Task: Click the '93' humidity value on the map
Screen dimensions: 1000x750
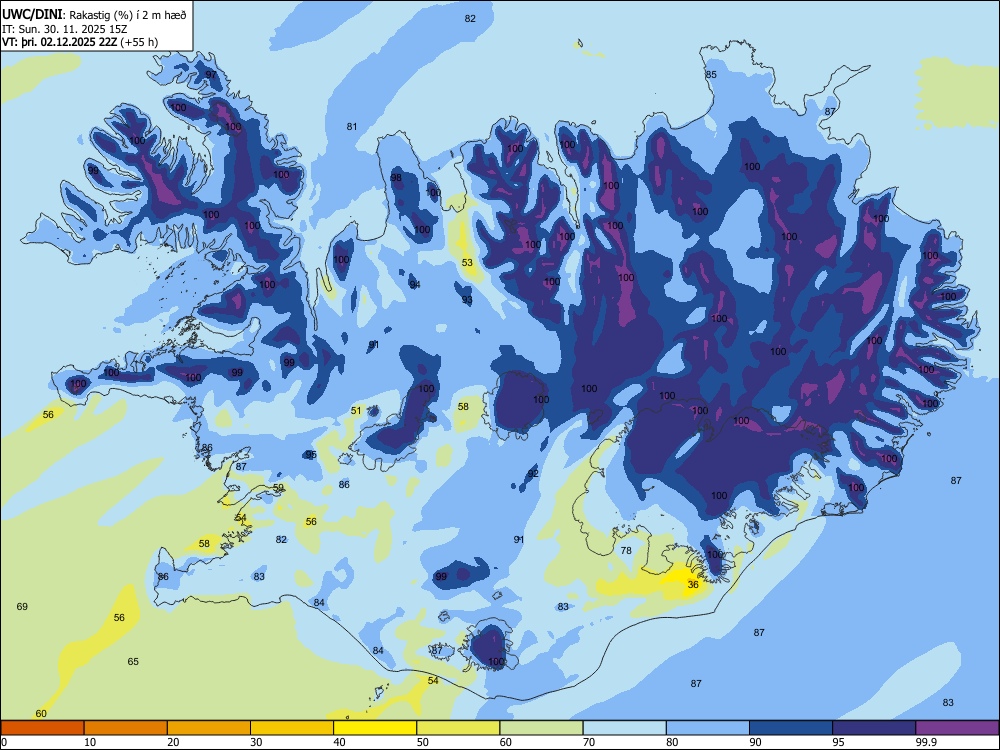Action: [x=467, y=300]
